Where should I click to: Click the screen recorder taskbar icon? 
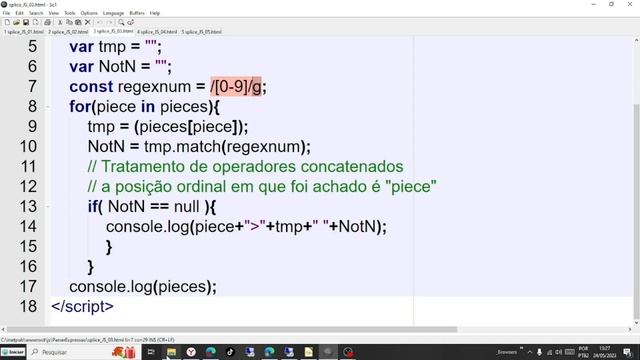[348, 352]
